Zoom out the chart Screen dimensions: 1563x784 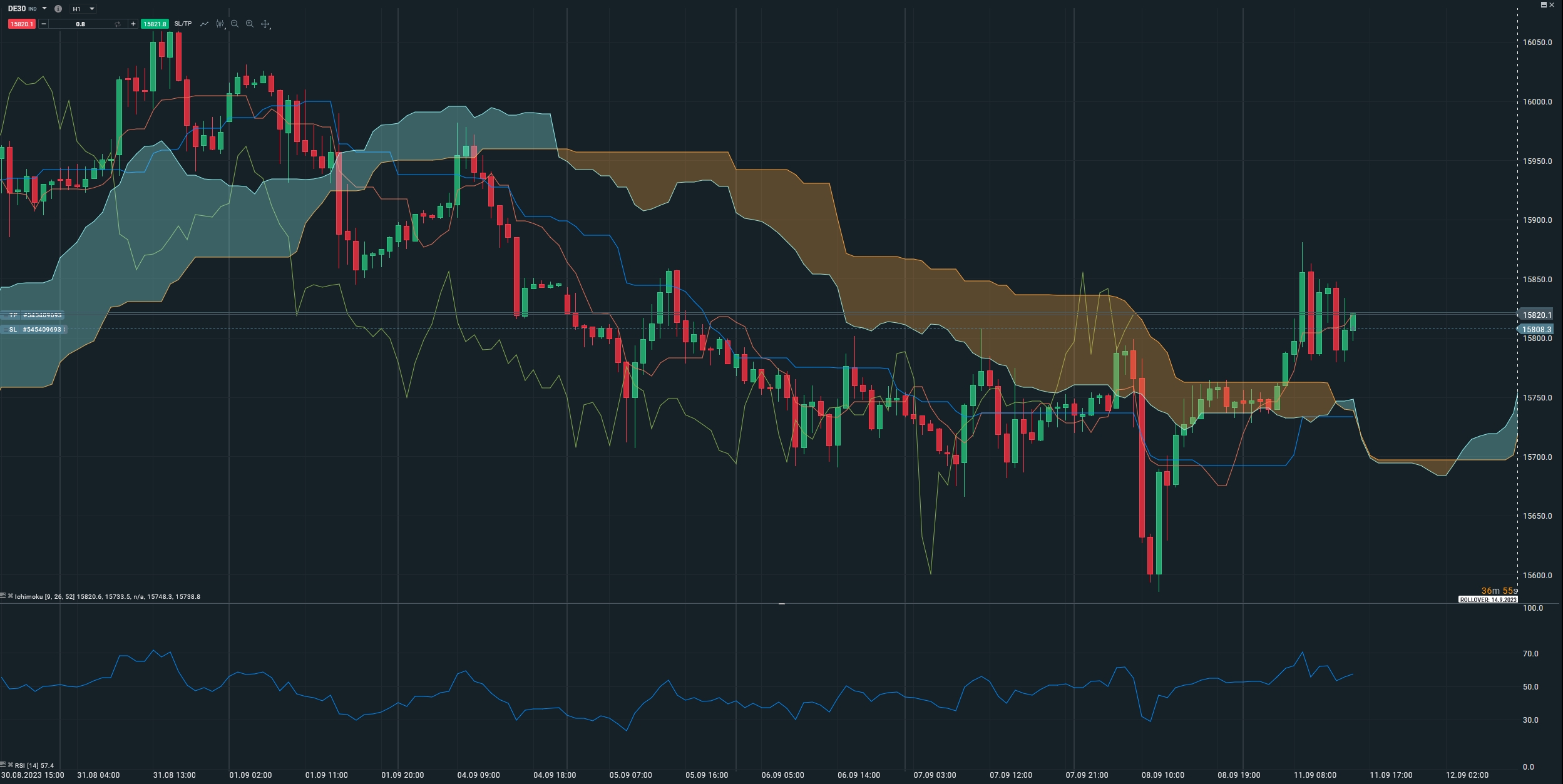click(235, 24)
